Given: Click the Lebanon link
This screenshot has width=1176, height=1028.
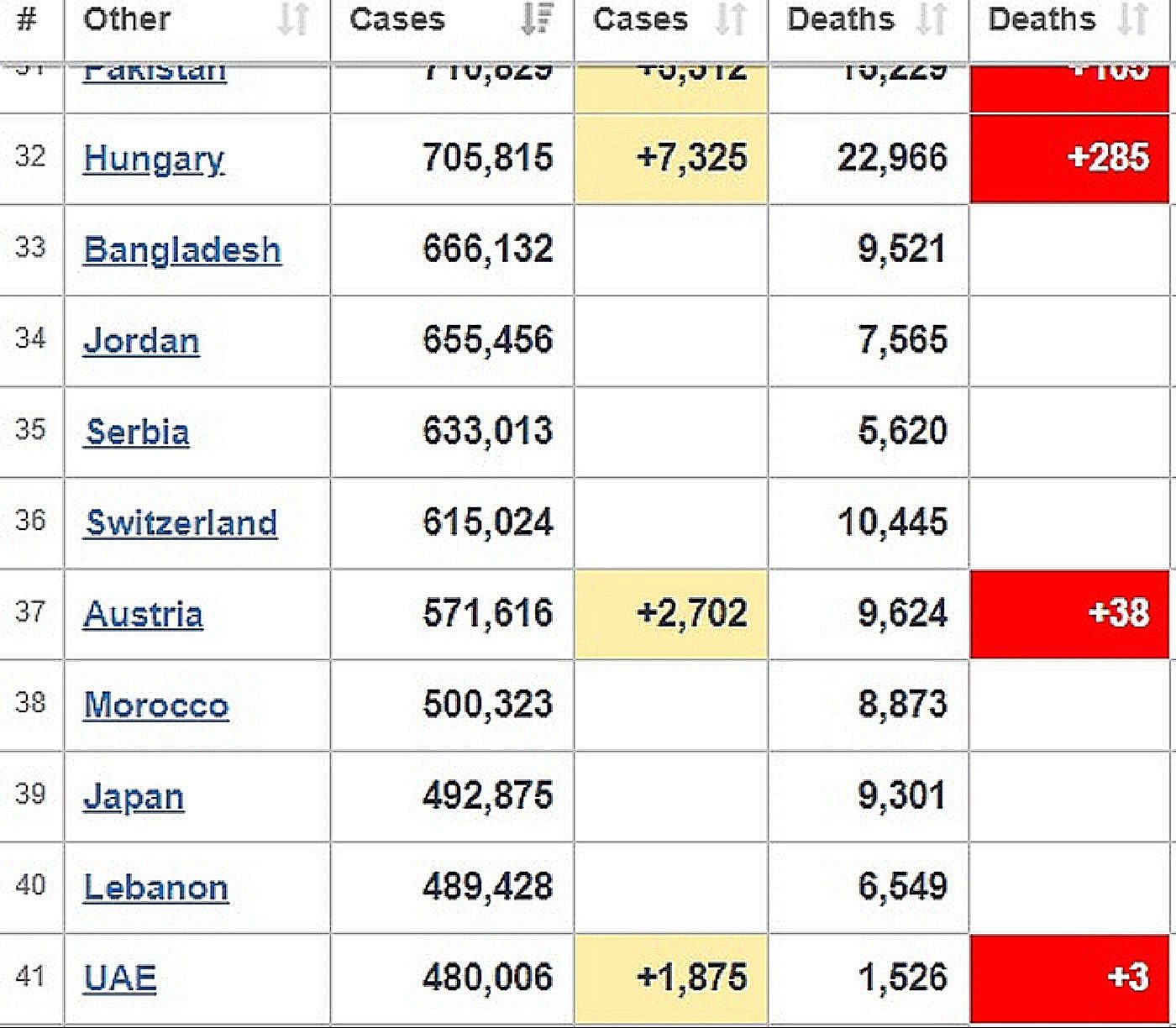Looking at the screenshot, I should coord(156,887).
